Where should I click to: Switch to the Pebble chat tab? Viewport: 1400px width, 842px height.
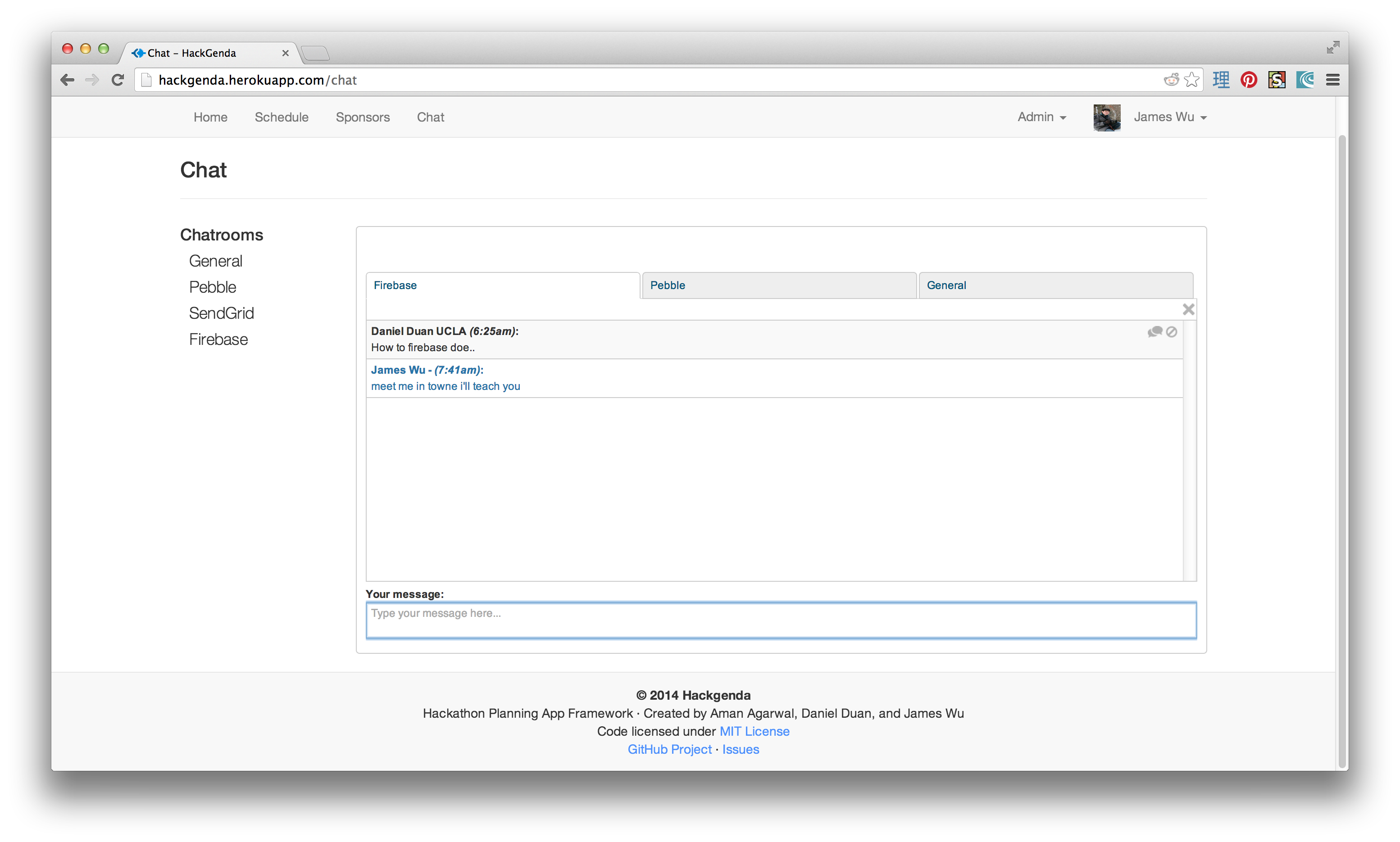(779, 285)
